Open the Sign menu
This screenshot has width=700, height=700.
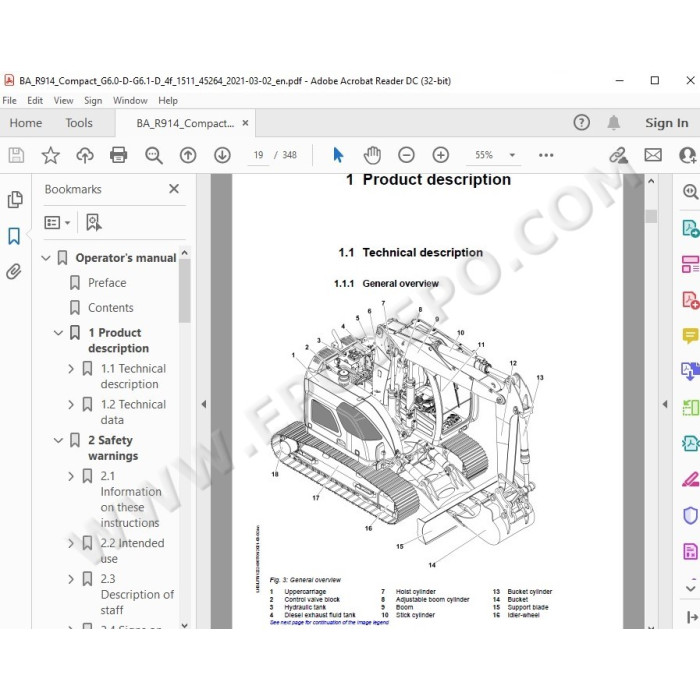[x=93, y=100]
